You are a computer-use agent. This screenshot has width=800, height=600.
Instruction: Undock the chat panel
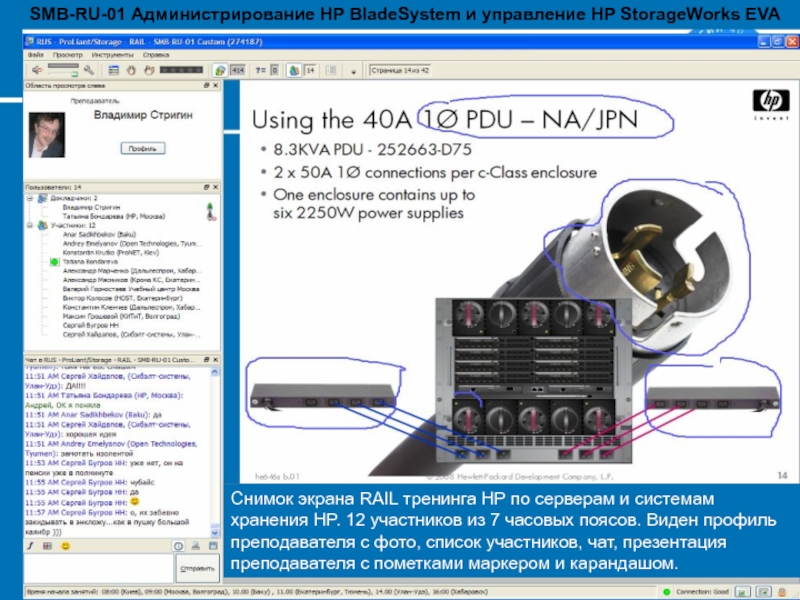207,359
